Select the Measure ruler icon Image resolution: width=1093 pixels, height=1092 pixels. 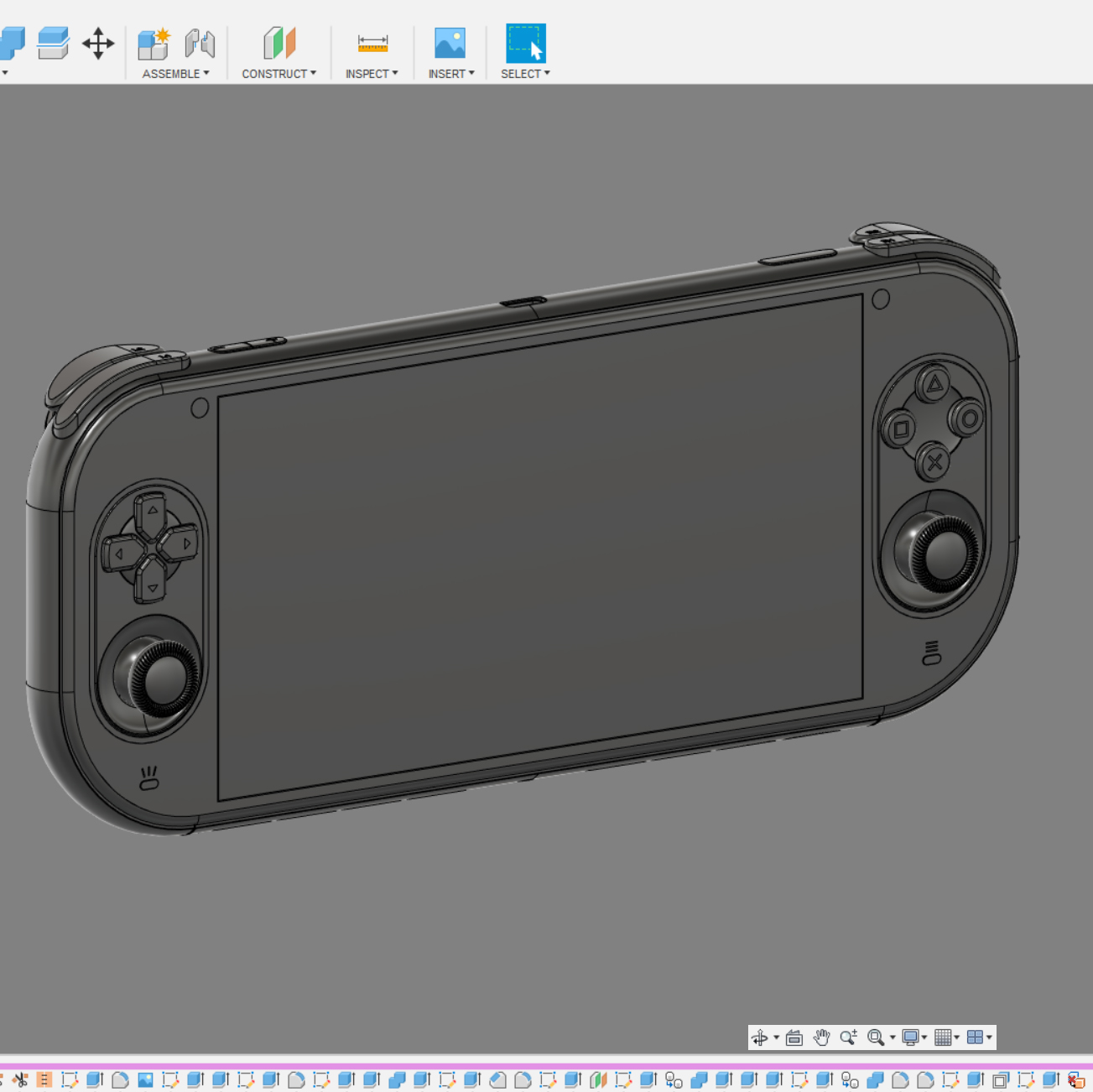pyautogui.click(x=372, y=44)
